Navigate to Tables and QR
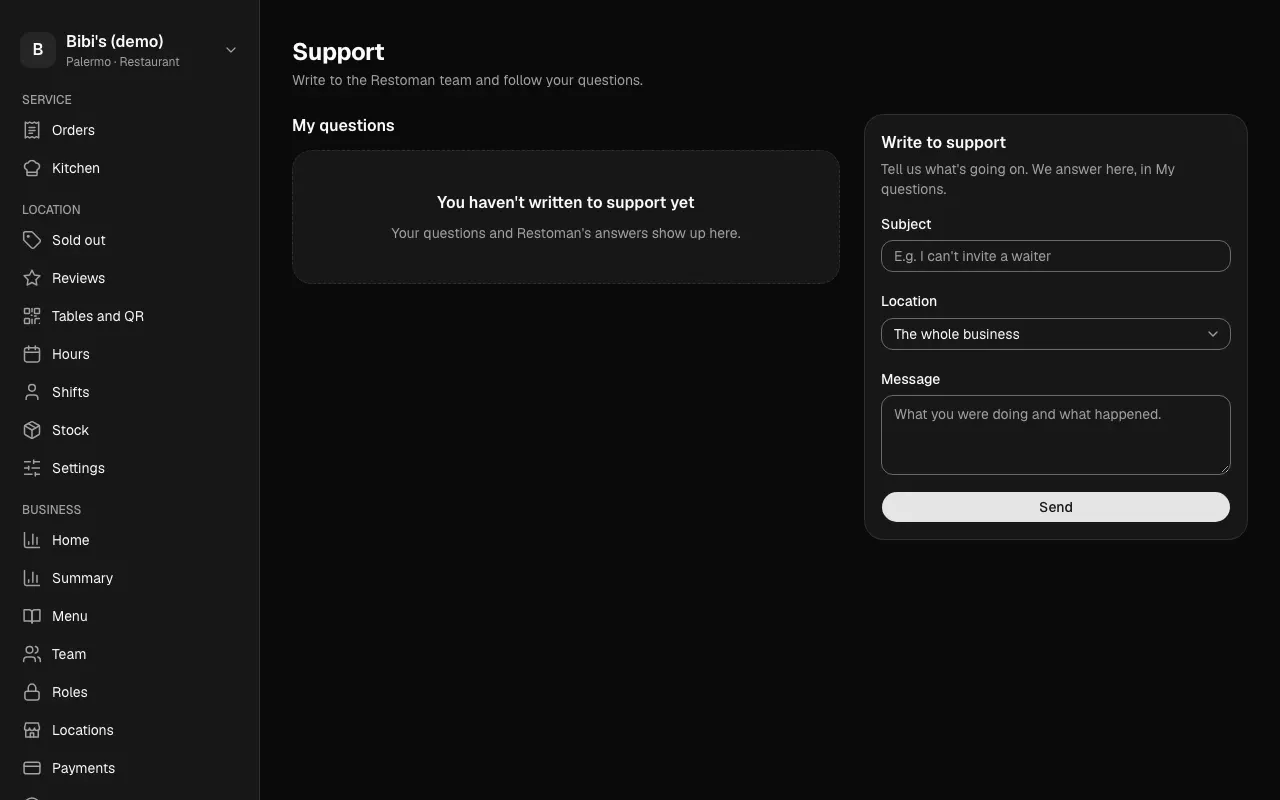 click(x=130, y=316)
